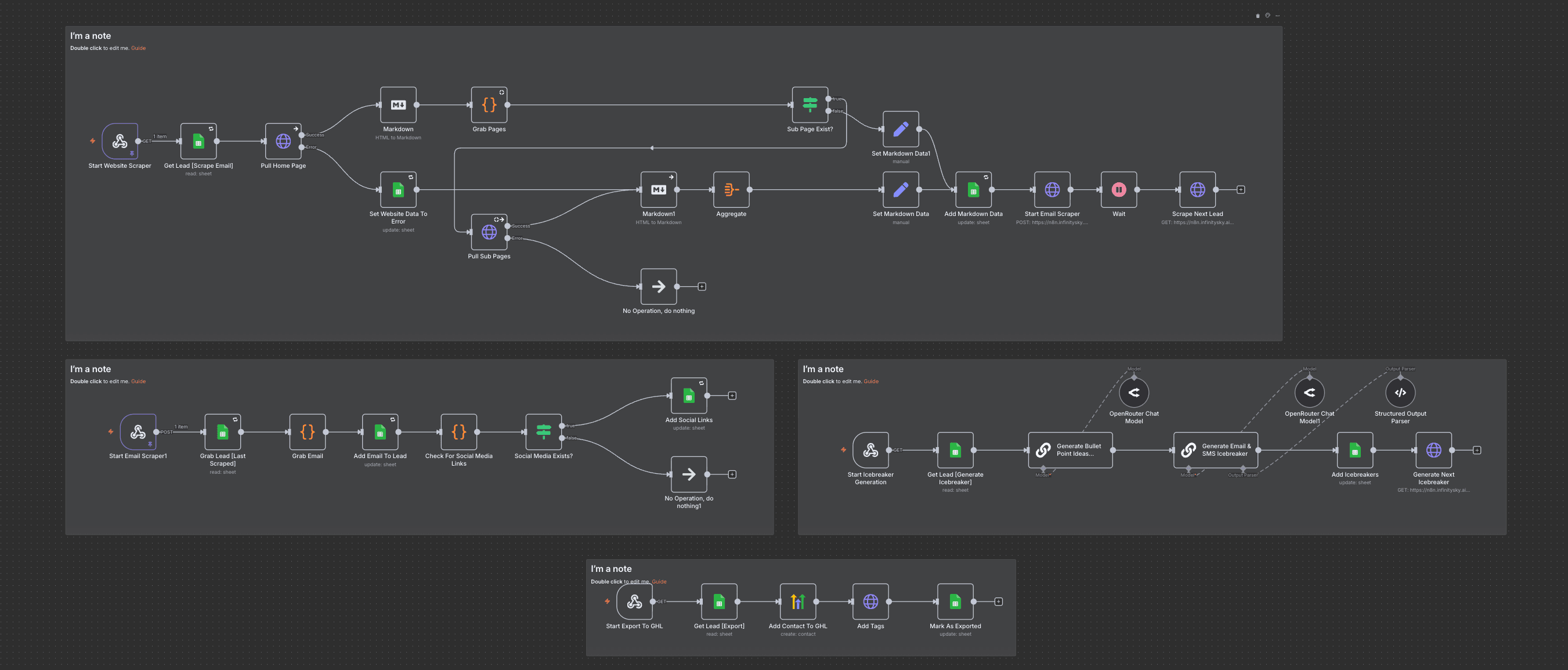Open the Sub Page Exist? switch node
The image size is (1568, 670).
(x=810, y=105)
